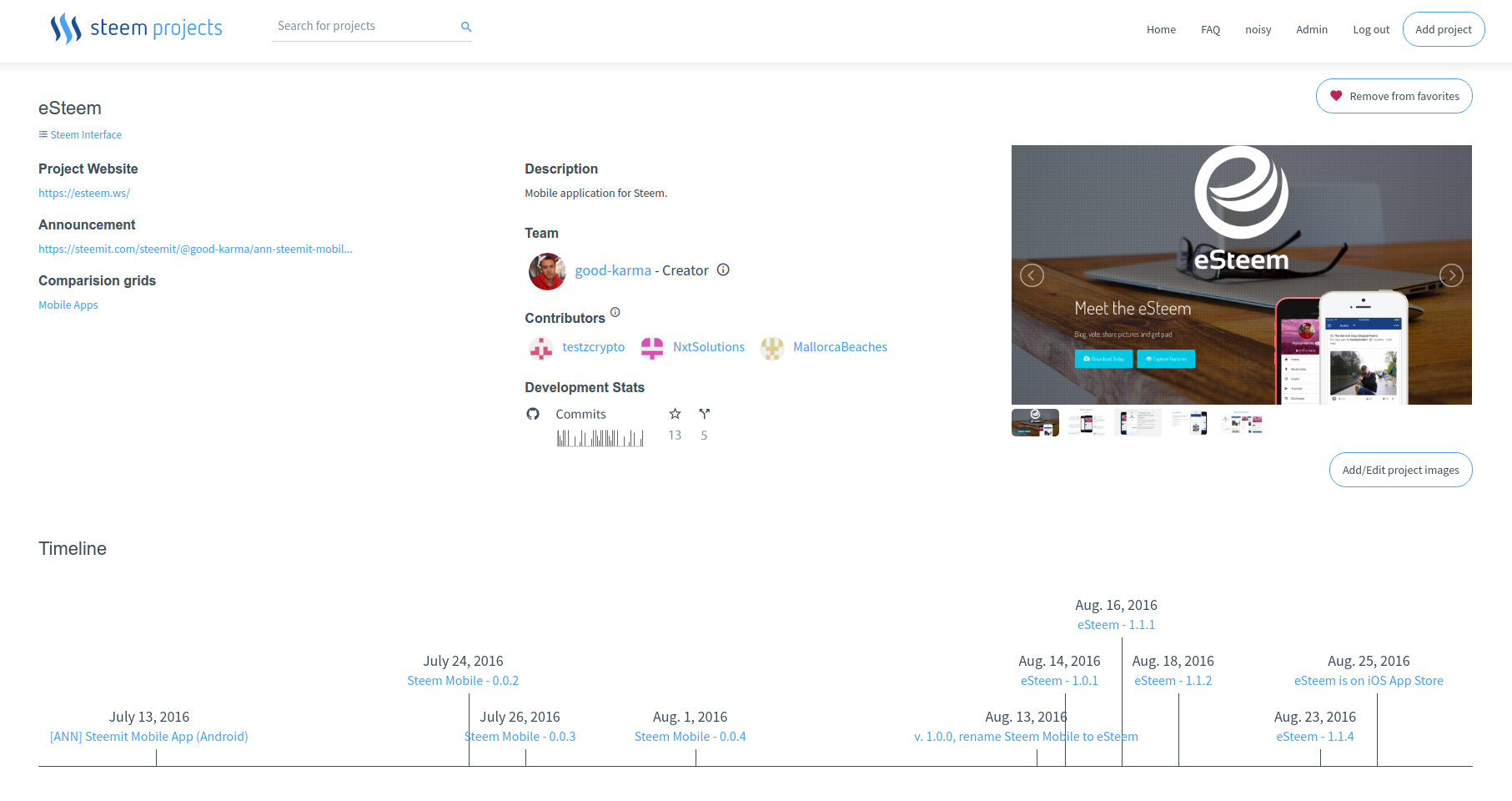Focus the Search for projects field

[372, 27]
